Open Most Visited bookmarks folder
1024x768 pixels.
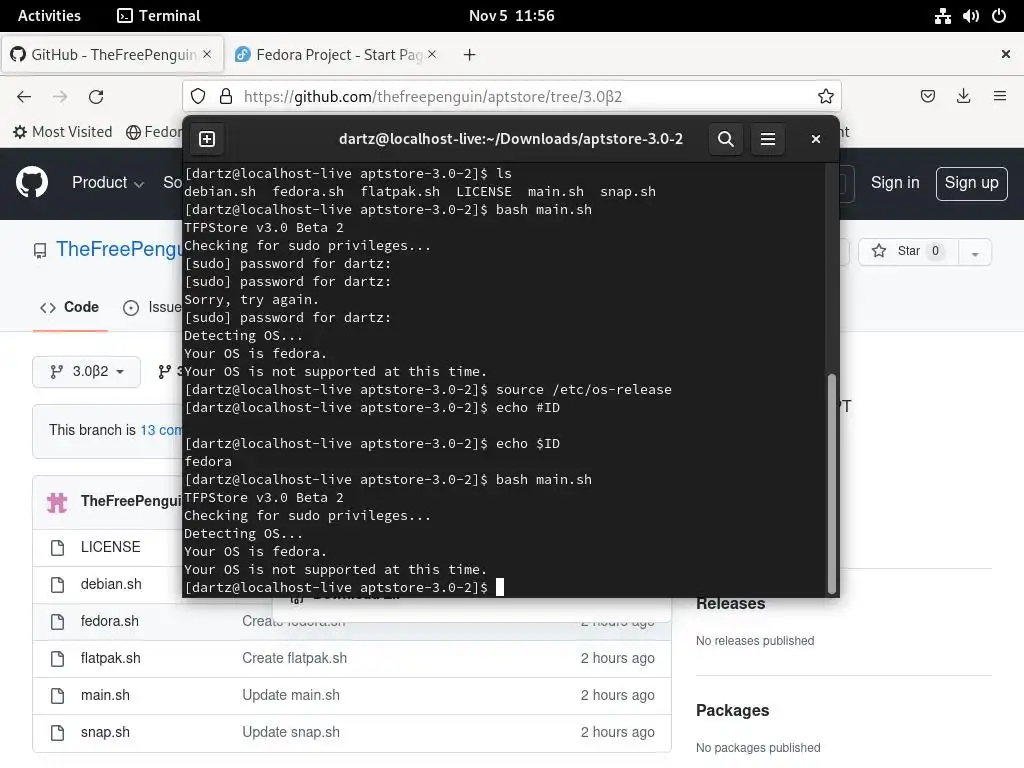[63, 132]
